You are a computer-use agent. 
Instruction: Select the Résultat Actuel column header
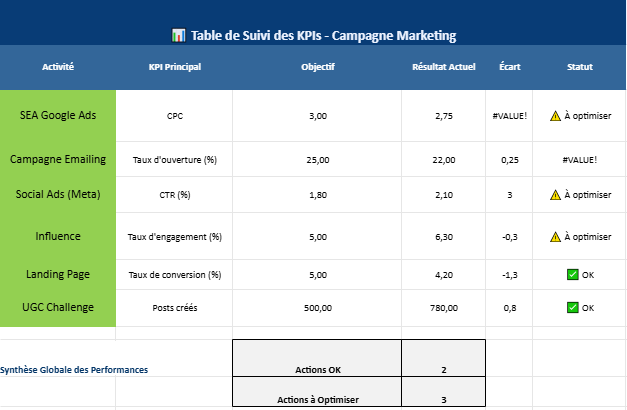click(x=443, y=67)
